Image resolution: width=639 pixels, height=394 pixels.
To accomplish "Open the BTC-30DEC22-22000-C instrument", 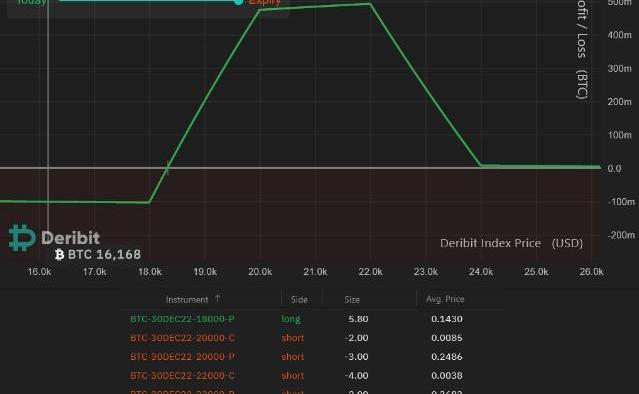I will (182, 375).
